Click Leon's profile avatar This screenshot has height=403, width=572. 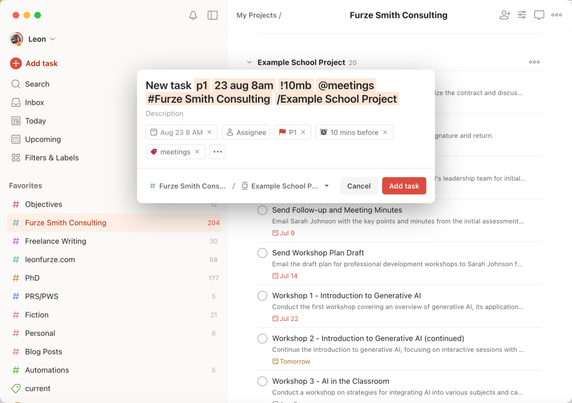click(x=16, y=39)
